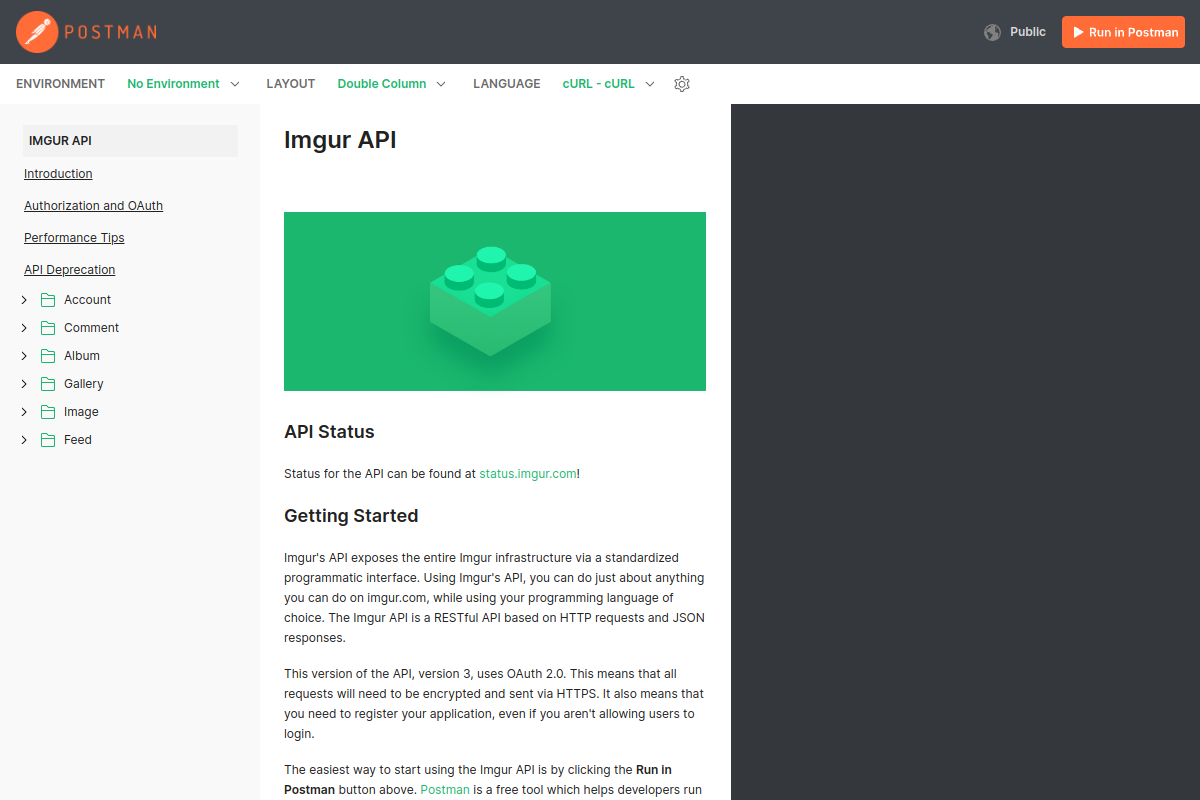Follow the green Postman link in text
1200x800 pixels.
(x=445, y=790)
